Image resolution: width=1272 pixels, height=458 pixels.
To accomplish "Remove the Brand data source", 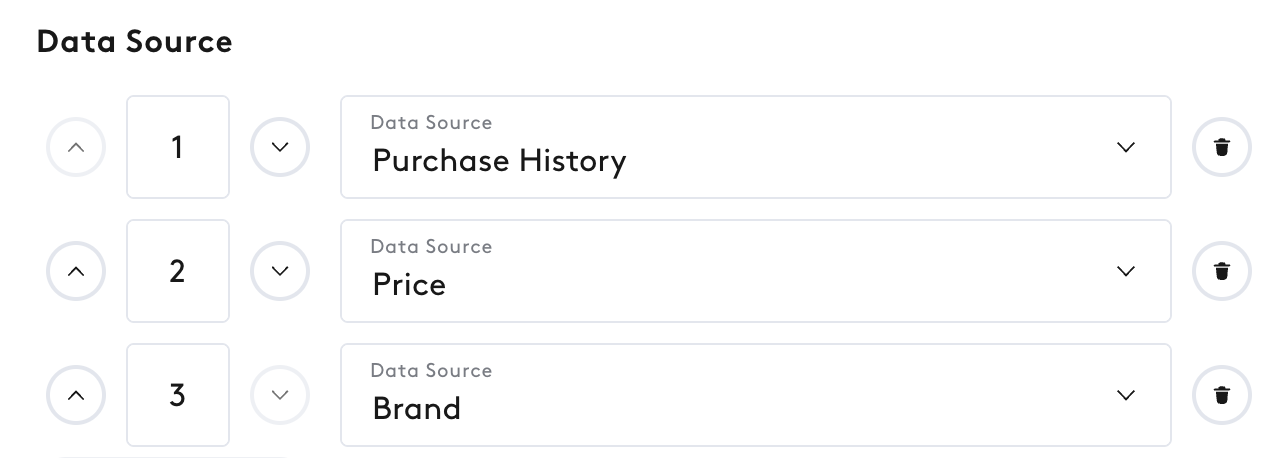I will click(x=1222, y=395).
